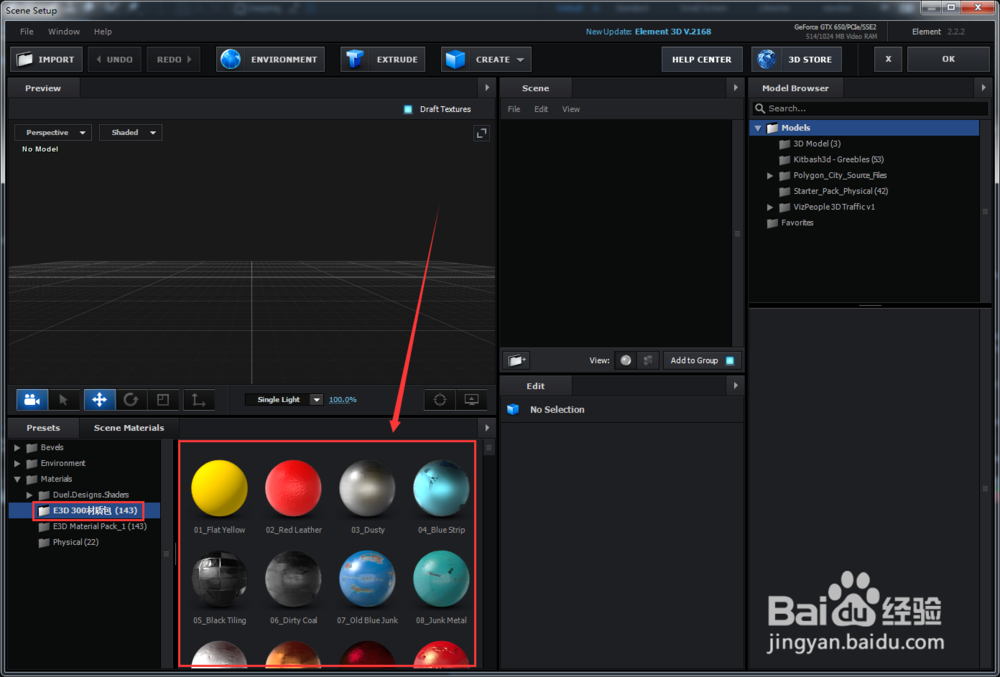Click the Redo button
The height and width of the screenshot is (677, 1000).
pos(173,59)
